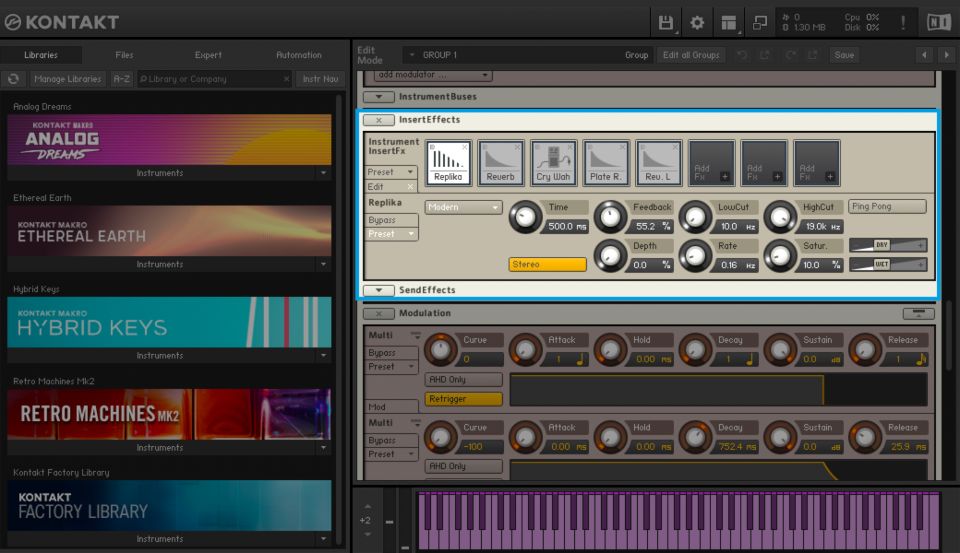Click the exclamation panic button
This screenshot has height=553, width=960.
pos(904,22)
